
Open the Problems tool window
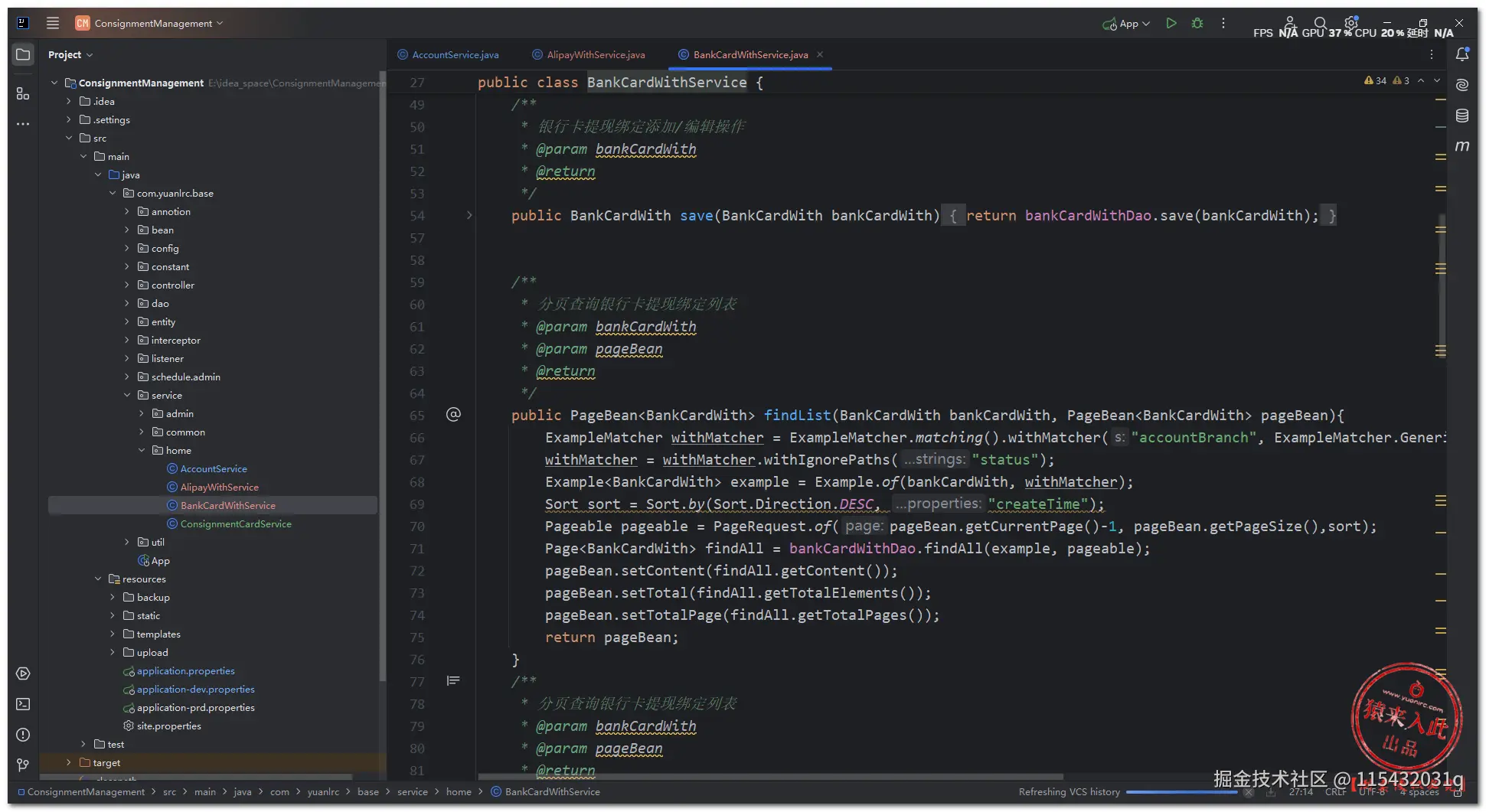pos(23,735)
